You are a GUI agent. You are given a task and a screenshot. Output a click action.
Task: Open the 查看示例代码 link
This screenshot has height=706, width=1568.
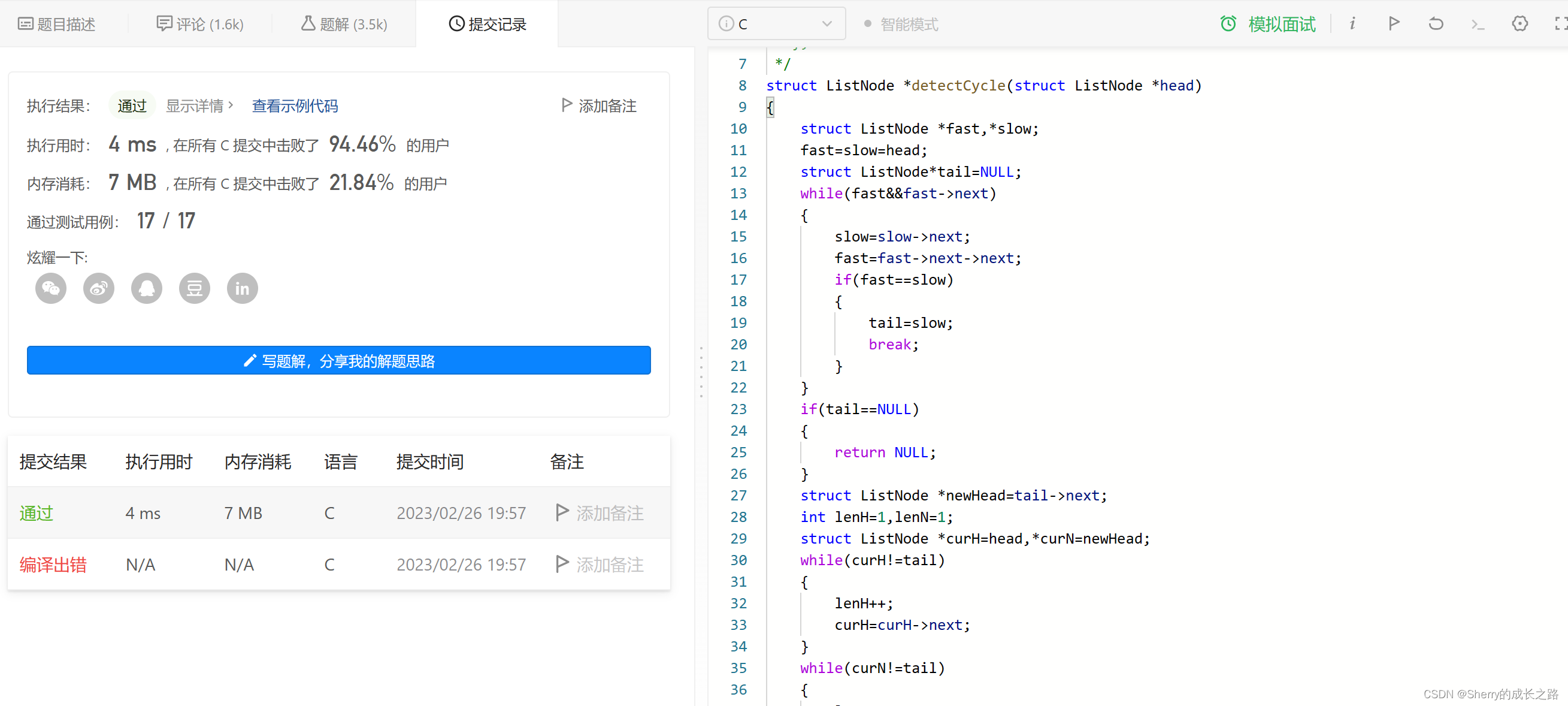[295, 106]
